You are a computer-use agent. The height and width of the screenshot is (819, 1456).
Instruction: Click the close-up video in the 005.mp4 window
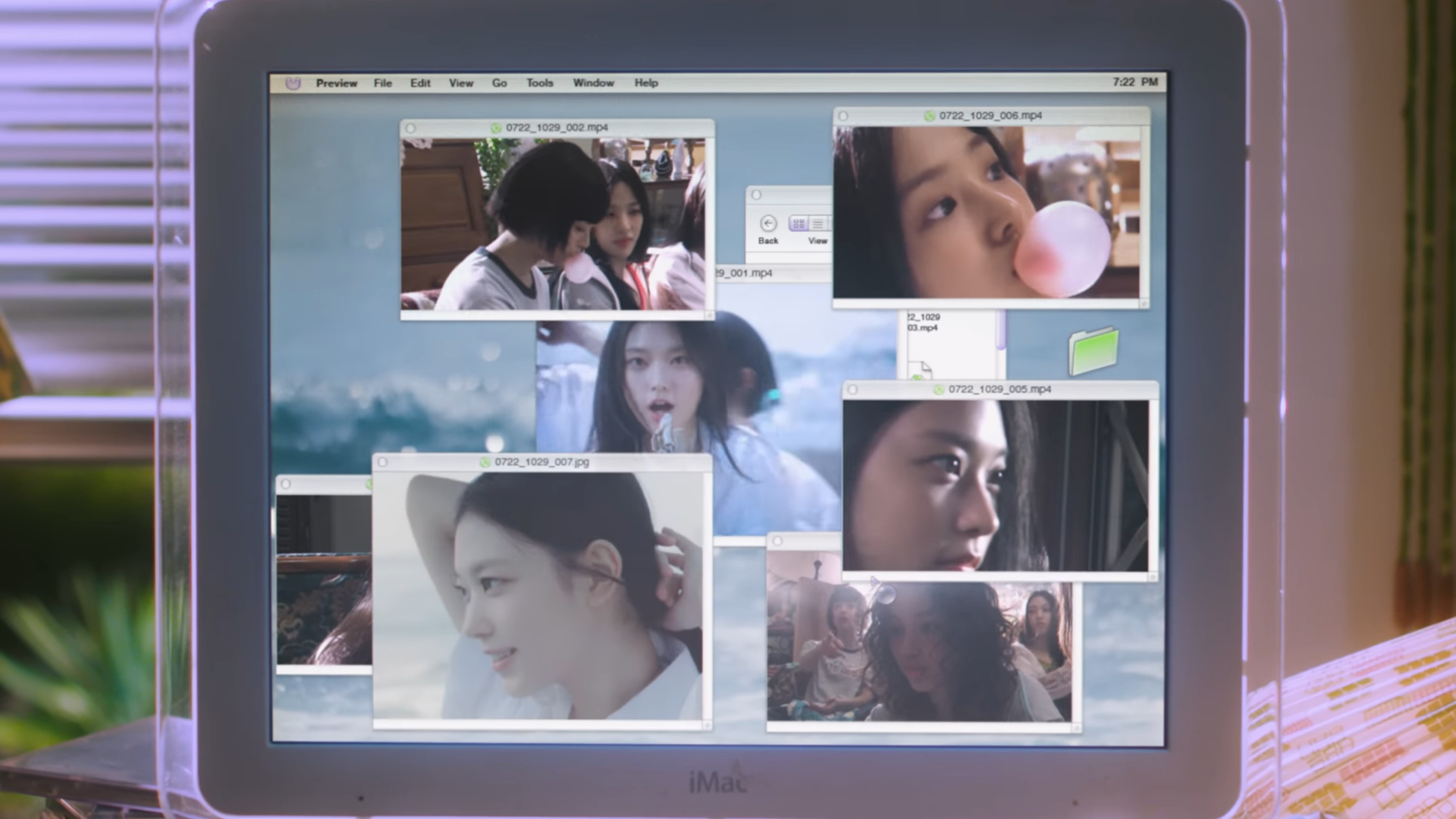[995, 485]
